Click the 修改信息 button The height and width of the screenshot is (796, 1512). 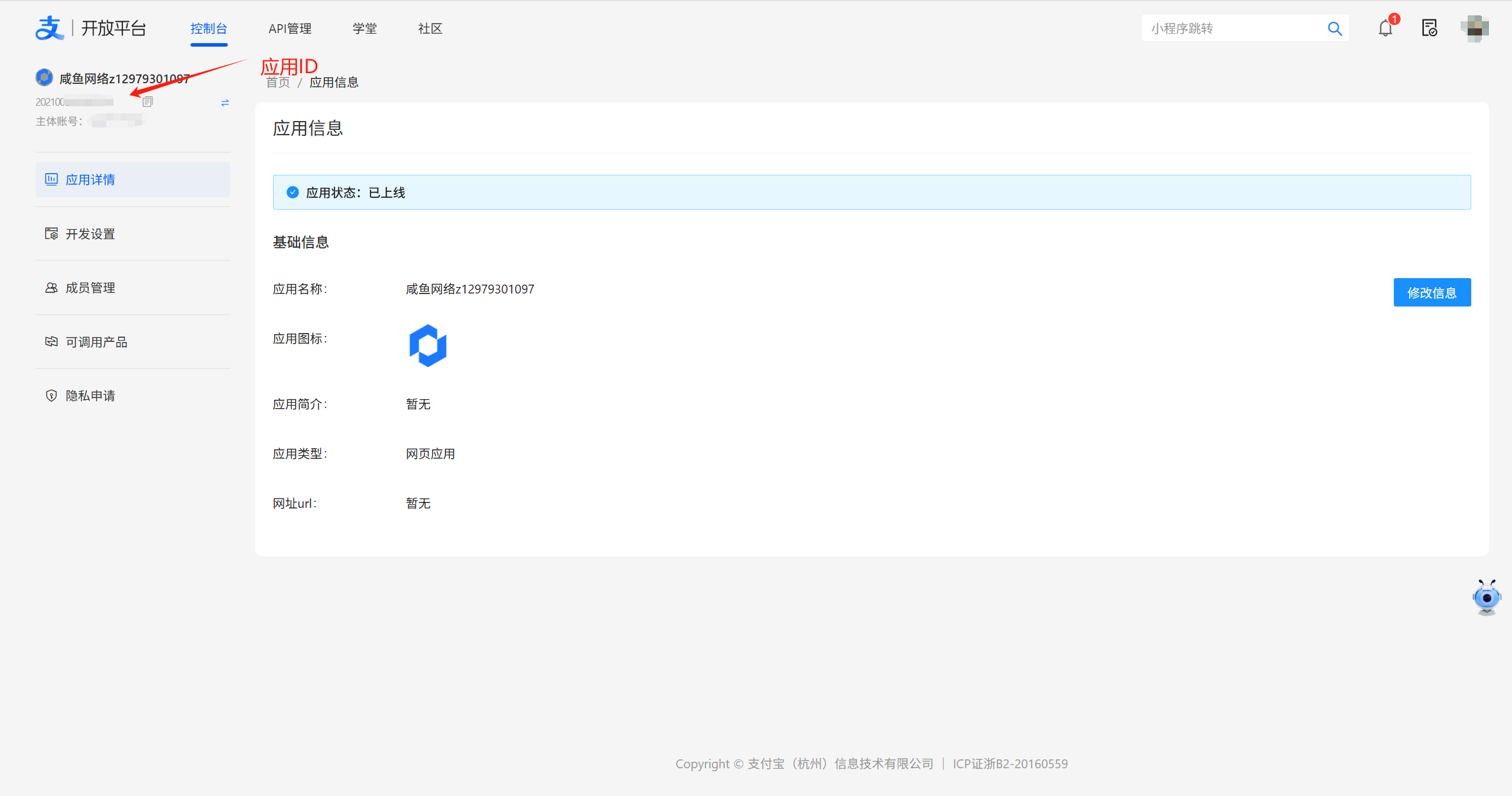(x=1432, y=292)
